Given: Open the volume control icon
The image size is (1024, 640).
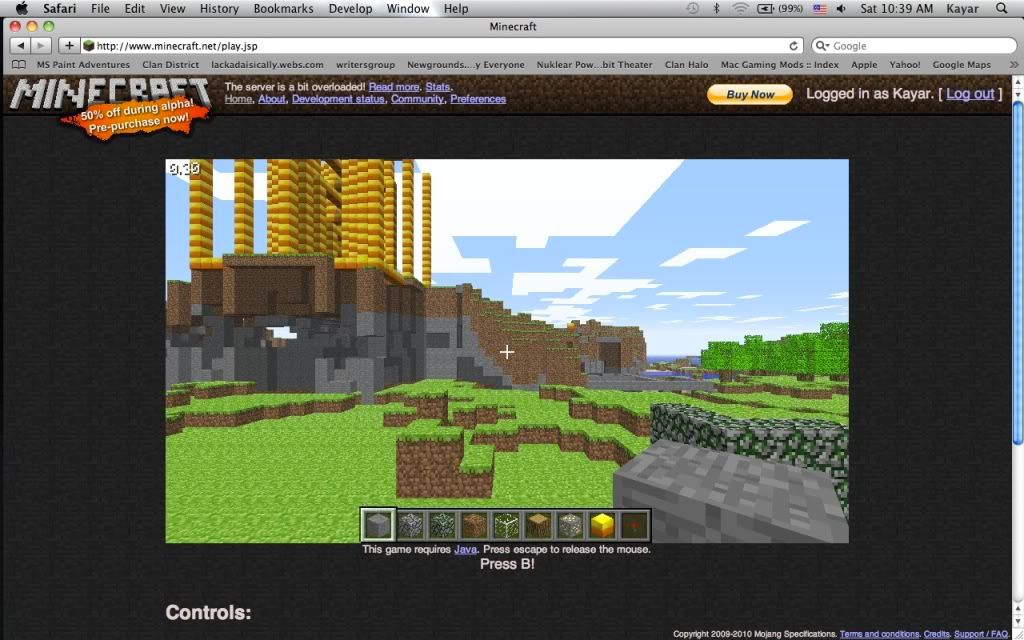Looking at the screenshot, I should (x=841, y=8).
